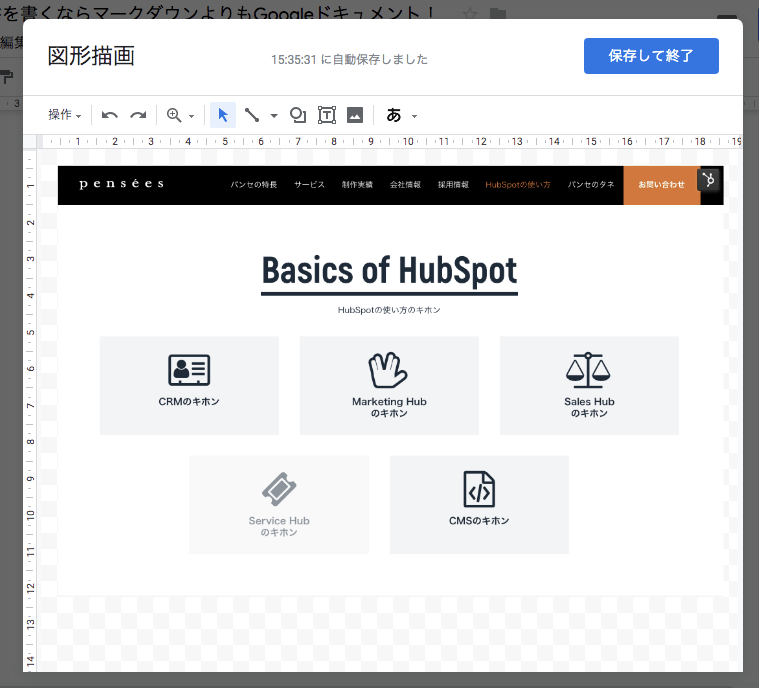This screenshot has height=688, width=759.
Task: Click the Undo arrow icon
Action: [x=110, y=115]
